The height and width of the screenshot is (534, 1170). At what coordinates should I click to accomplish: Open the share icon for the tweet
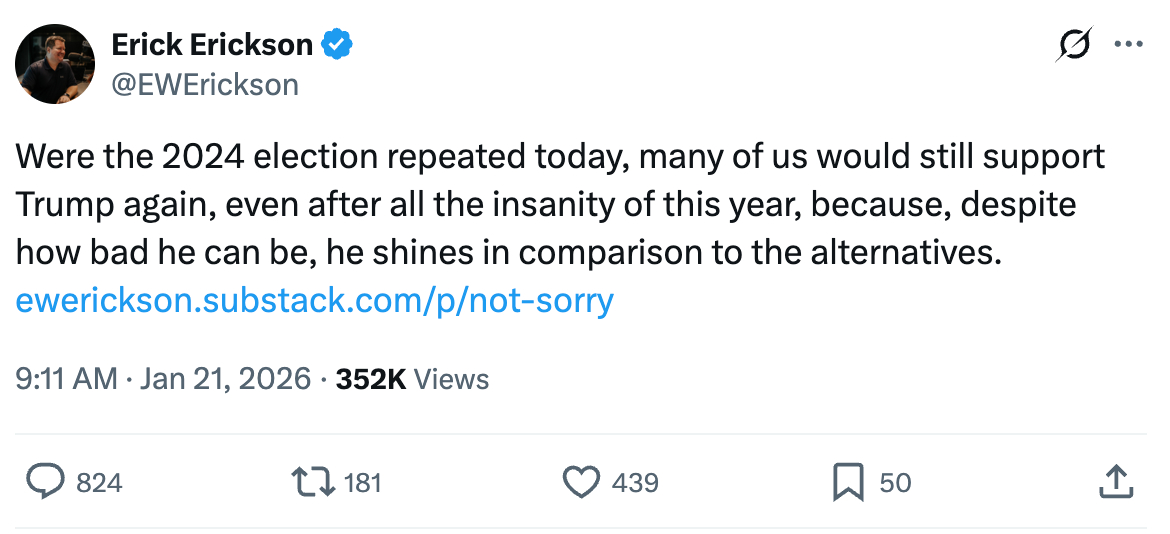(x=1115, y=482)
